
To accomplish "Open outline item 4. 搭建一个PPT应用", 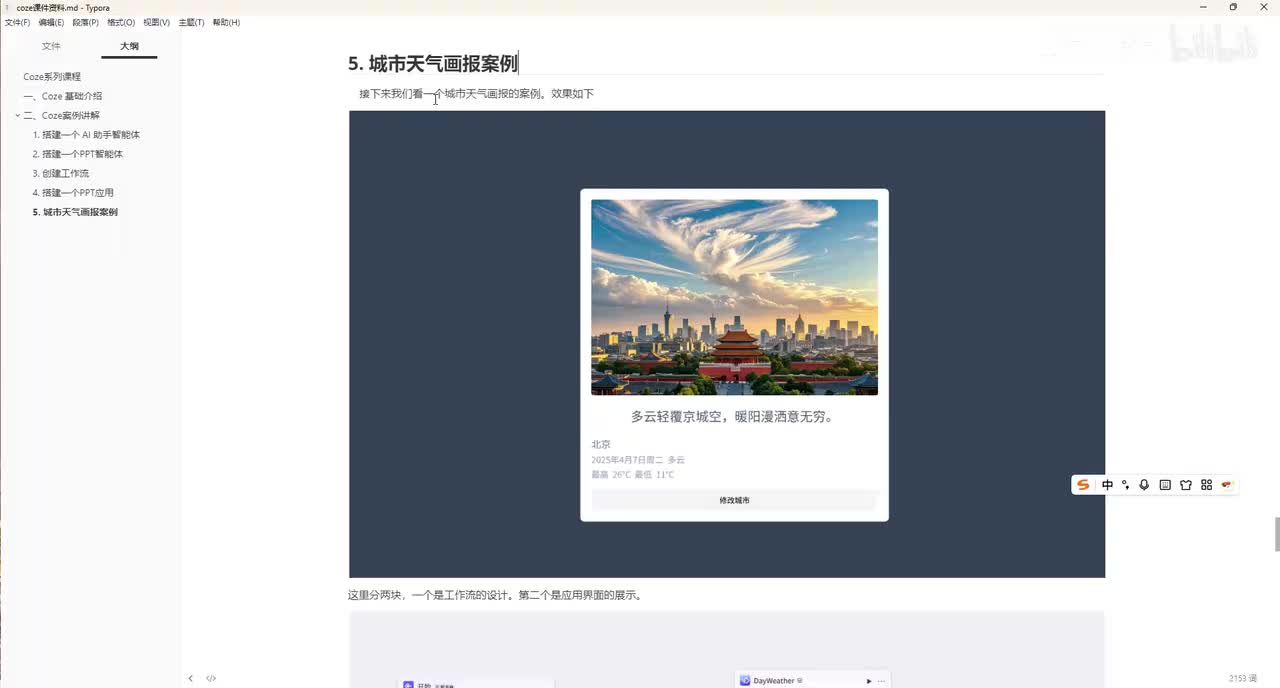I will (73, 192).
